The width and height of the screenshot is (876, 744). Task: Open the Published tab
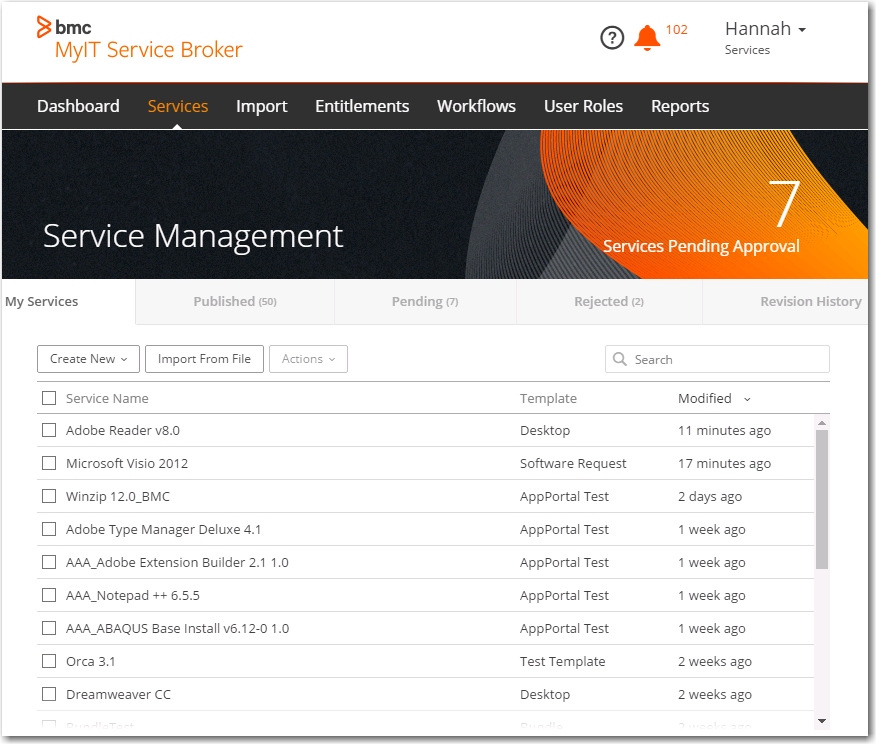point(234,302)
